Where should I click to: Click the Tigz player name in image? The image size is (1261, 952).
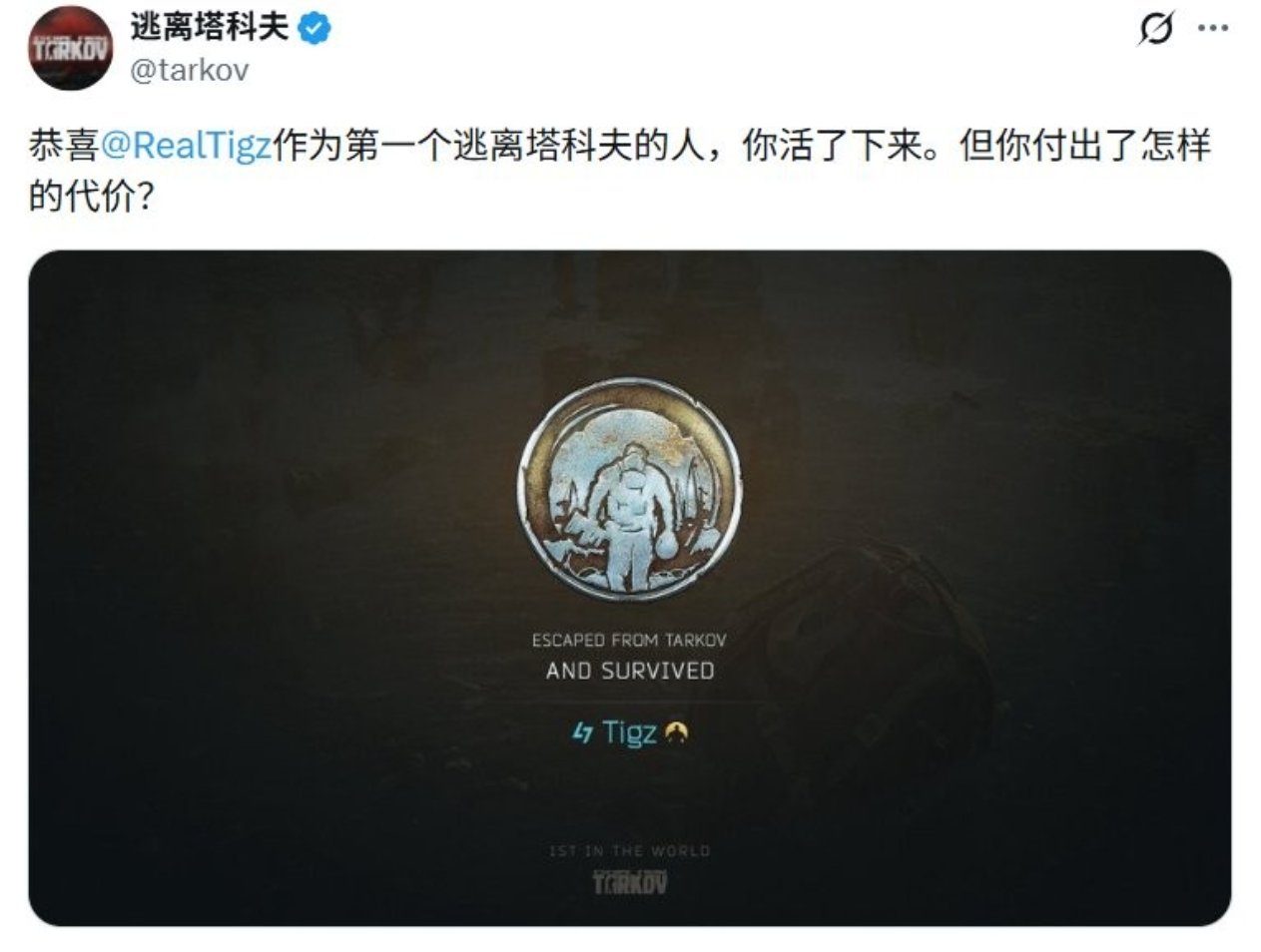click(x=629, y=732)
